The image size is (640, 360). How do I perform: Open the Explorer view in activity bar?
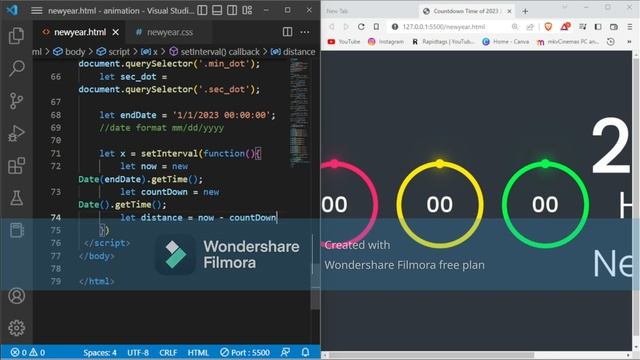(x=16, y=36)
